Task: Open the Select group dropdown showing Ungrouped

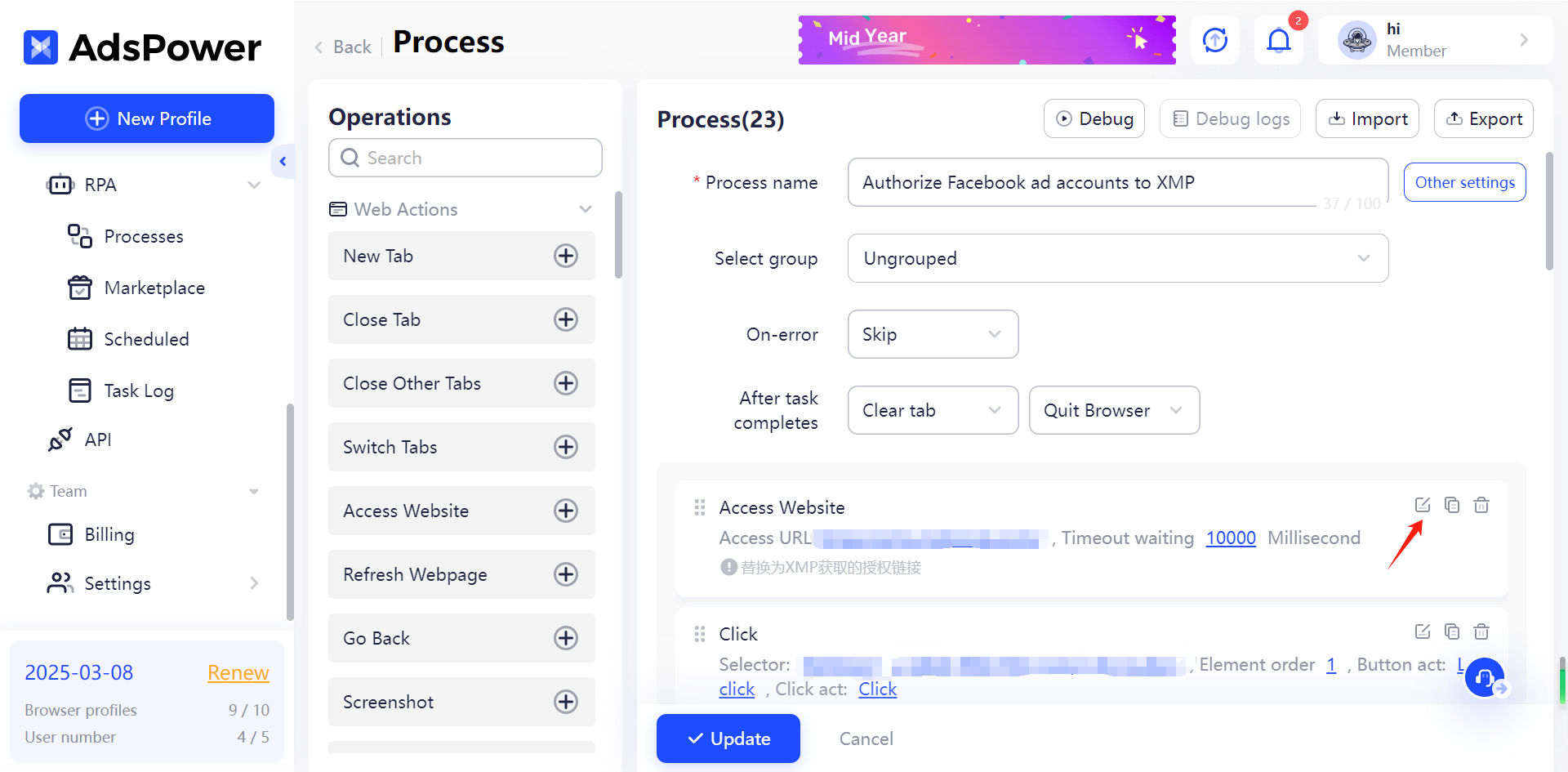Action: click(x=1117, y=258)
